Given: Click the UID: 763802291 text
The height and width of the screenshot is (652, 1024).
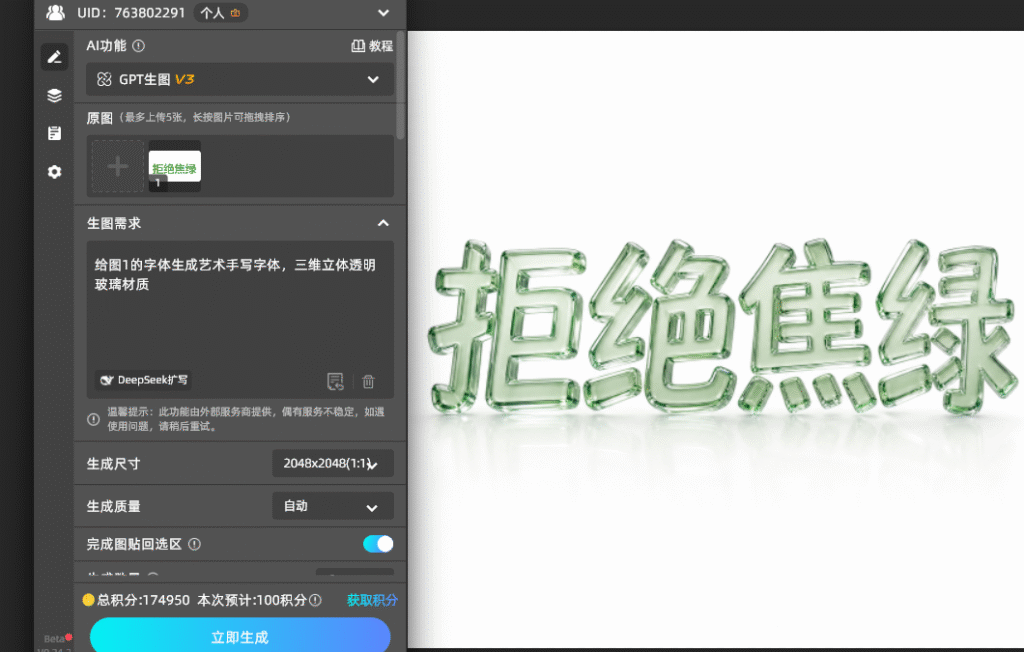Looking at the screenshot, I should [x=131, y=12].
